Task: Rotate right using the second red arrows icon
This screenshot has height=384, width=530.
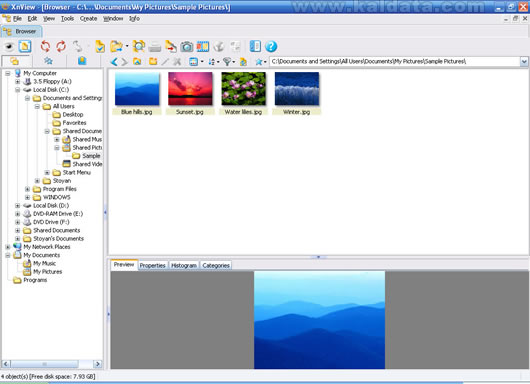Action: (61, 46)
